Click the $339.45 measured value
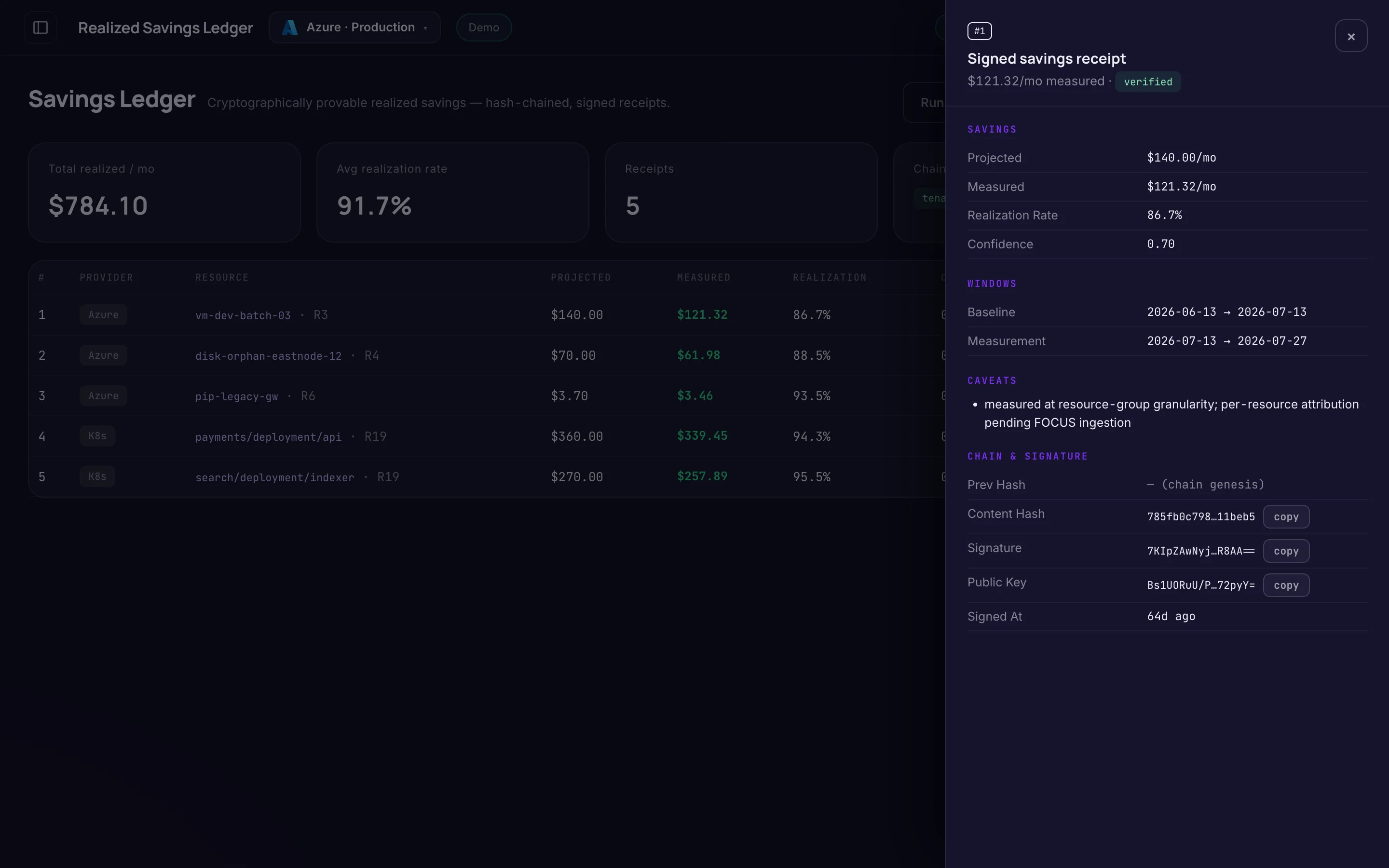1389x868 pixels. [x=702, y=436]
